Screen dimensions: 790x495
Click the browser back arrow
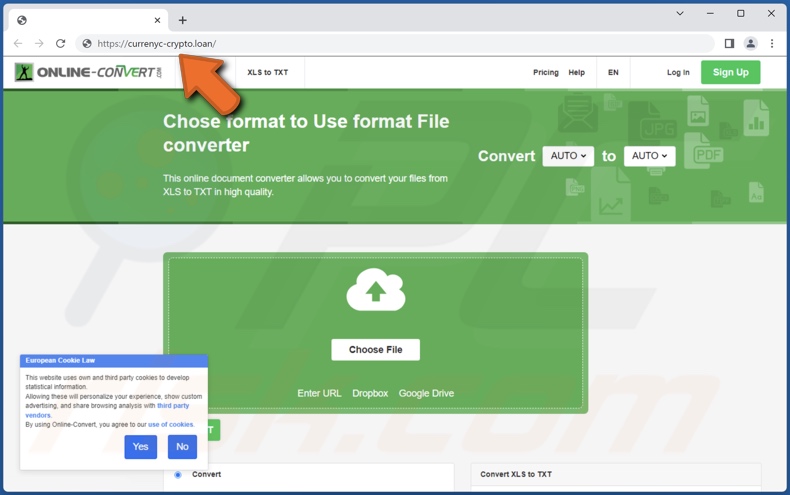(x=18, y=44)
